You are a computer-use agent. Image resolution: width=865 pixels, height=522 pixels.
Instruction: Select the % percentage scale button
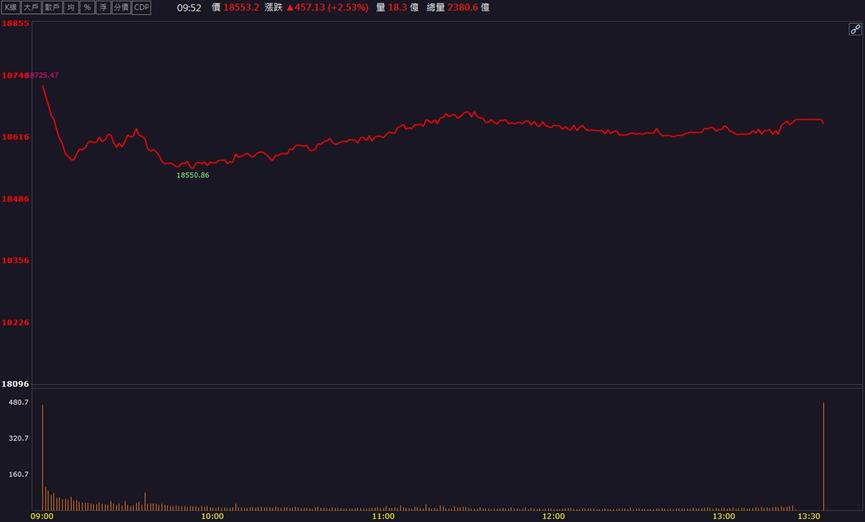(x=87, y=7)
